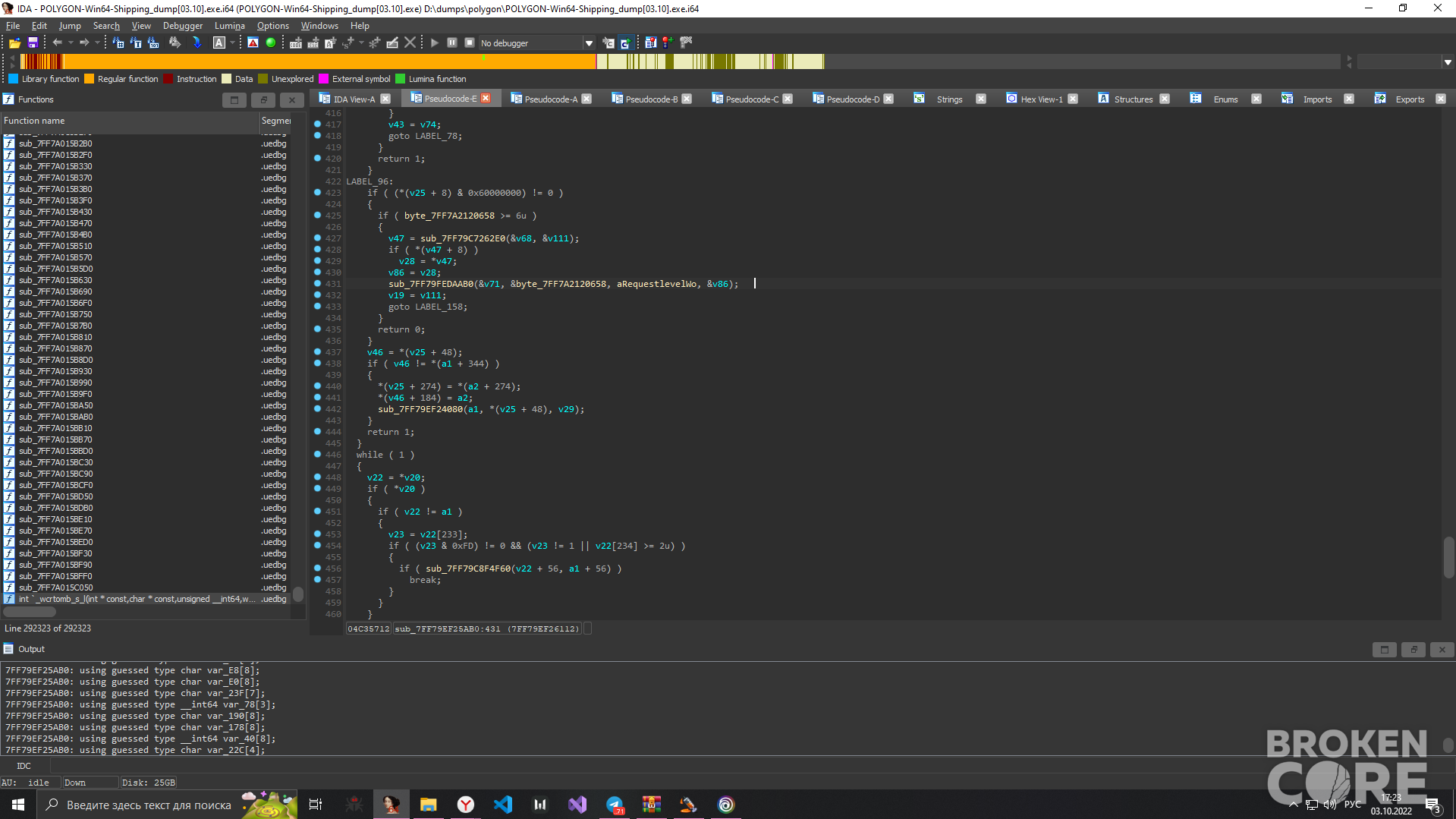The image size is (1456, 819).
Task: Start process with the play icon
Action: [x=435, y=43]
